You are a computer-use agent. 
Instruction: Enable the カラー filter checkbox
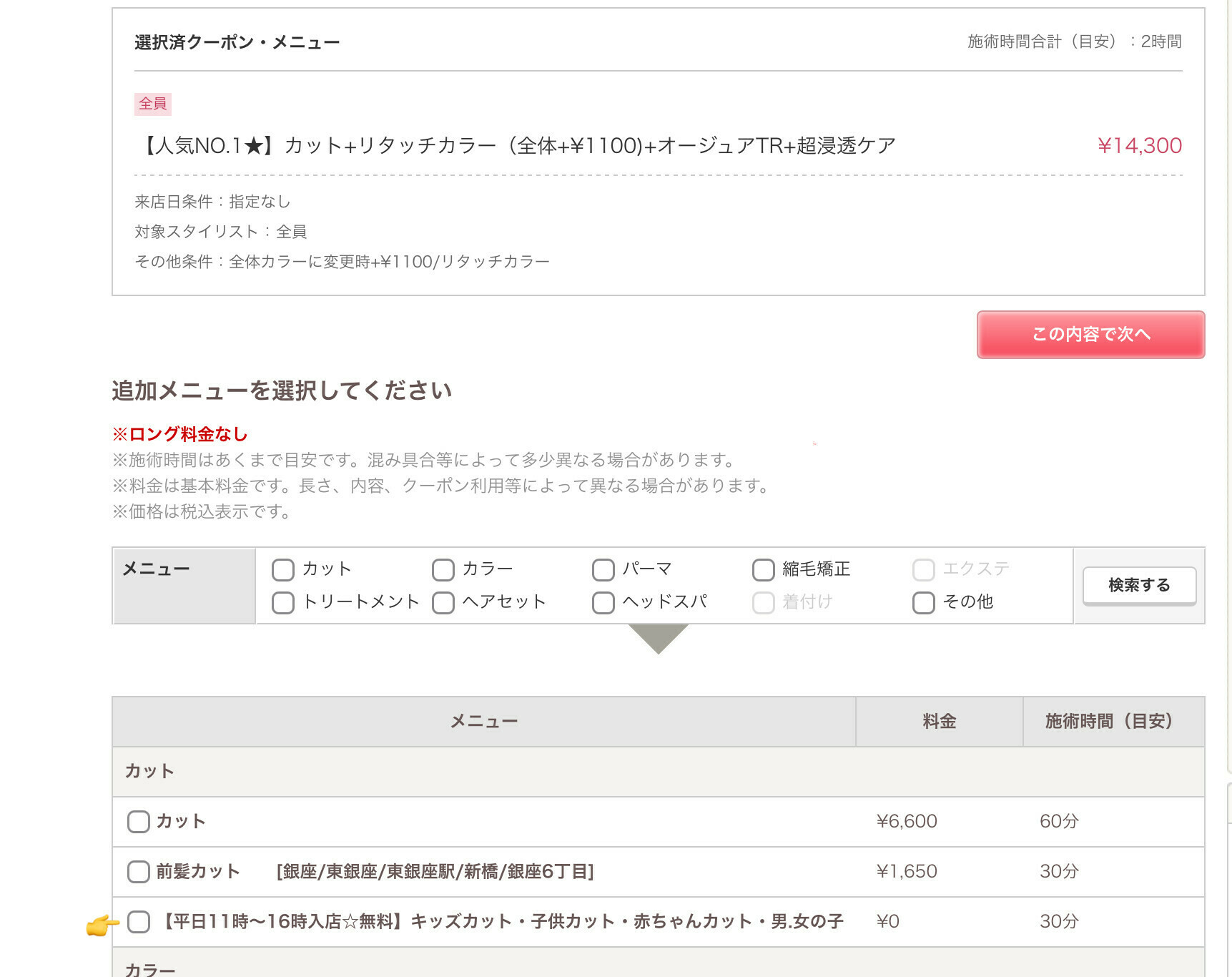[443, 569]
